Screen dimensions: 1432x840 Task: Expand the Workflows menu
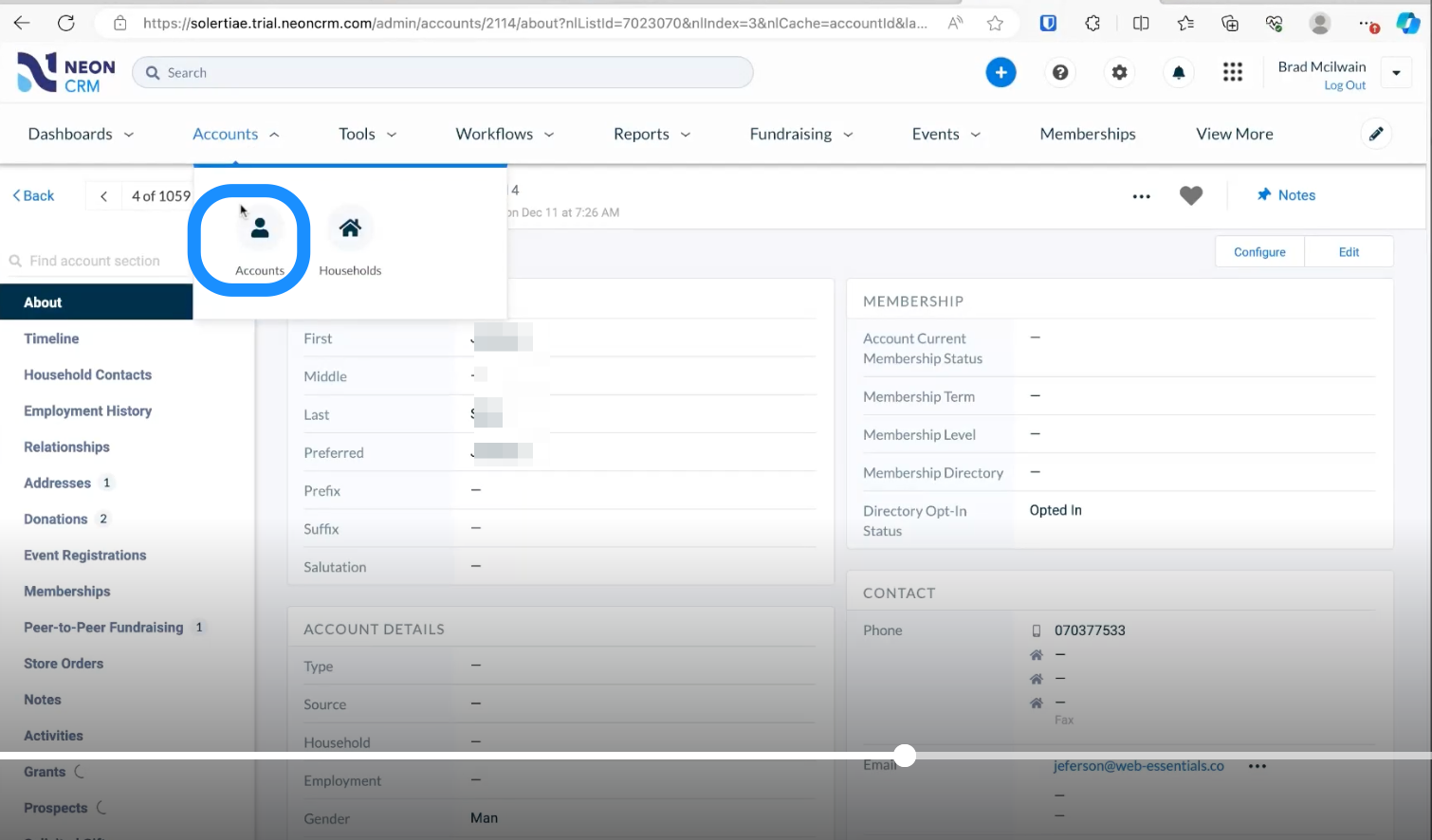[x=505, y=135]
